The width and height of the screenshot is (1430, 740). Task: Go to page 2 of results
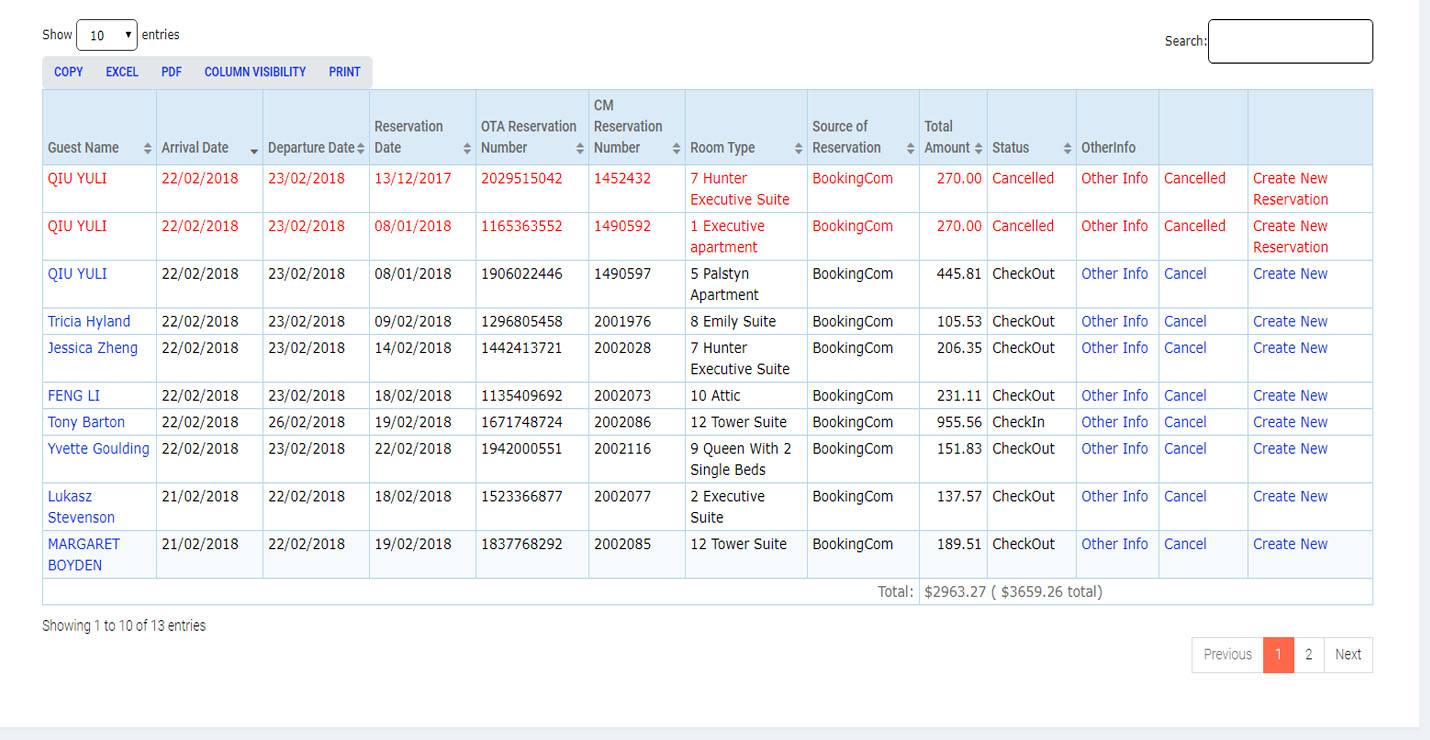(1308, 655)
